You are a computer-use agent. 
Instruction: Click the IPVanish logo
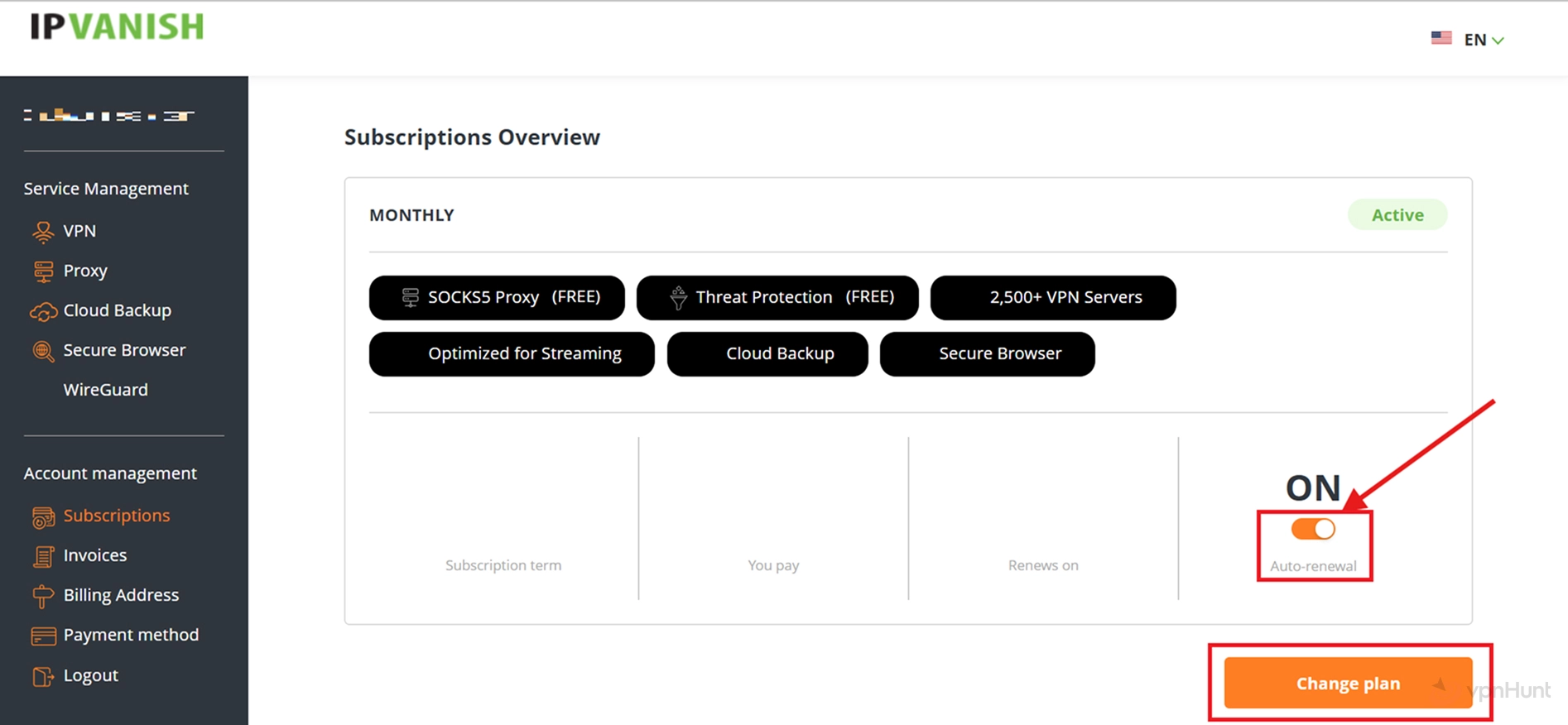click(x=117, y=27)
